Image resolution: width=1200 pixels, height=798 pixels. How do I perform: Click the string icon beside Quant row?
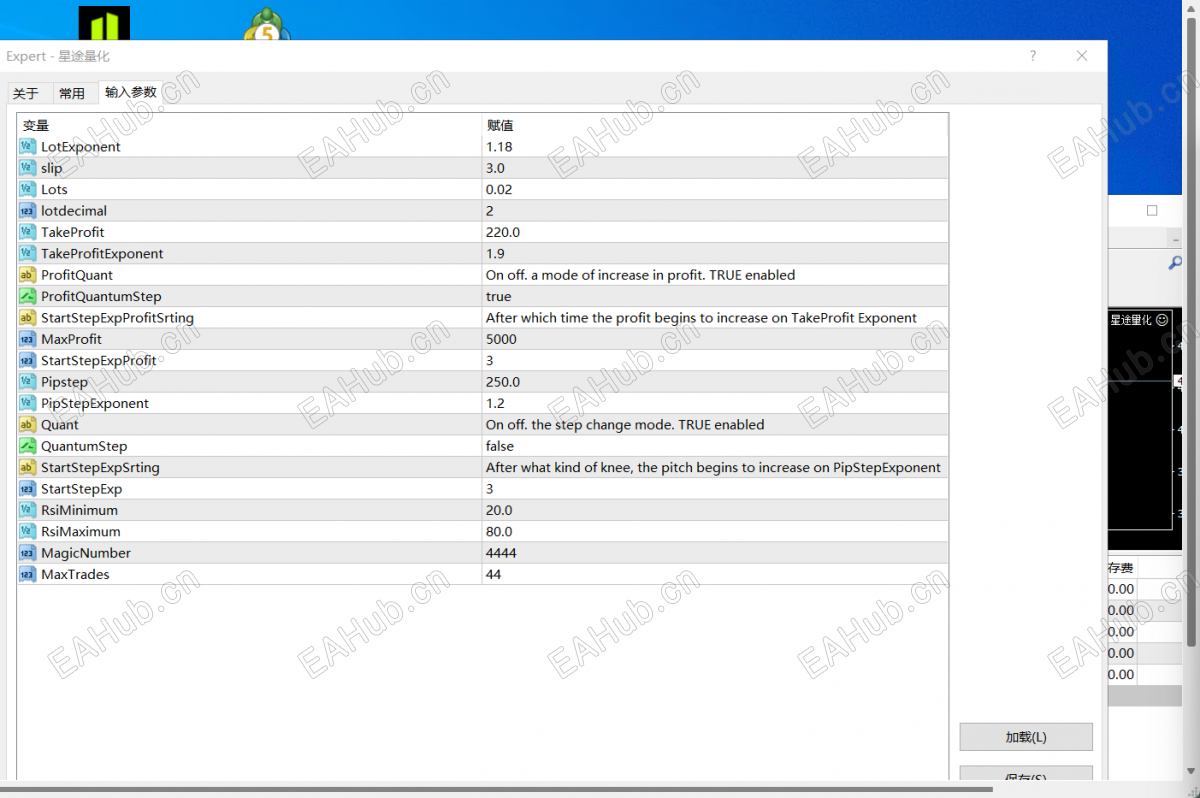[x=28, y=425]
